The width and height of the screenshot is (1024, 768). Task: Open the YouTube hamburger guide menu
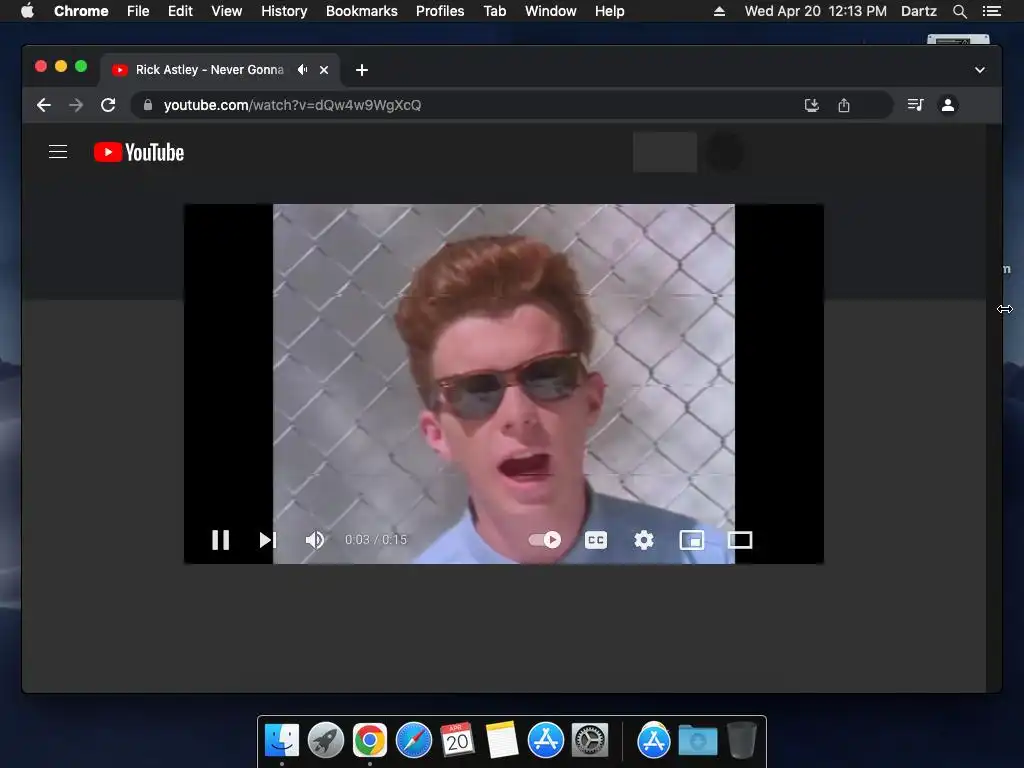point(58,152)
